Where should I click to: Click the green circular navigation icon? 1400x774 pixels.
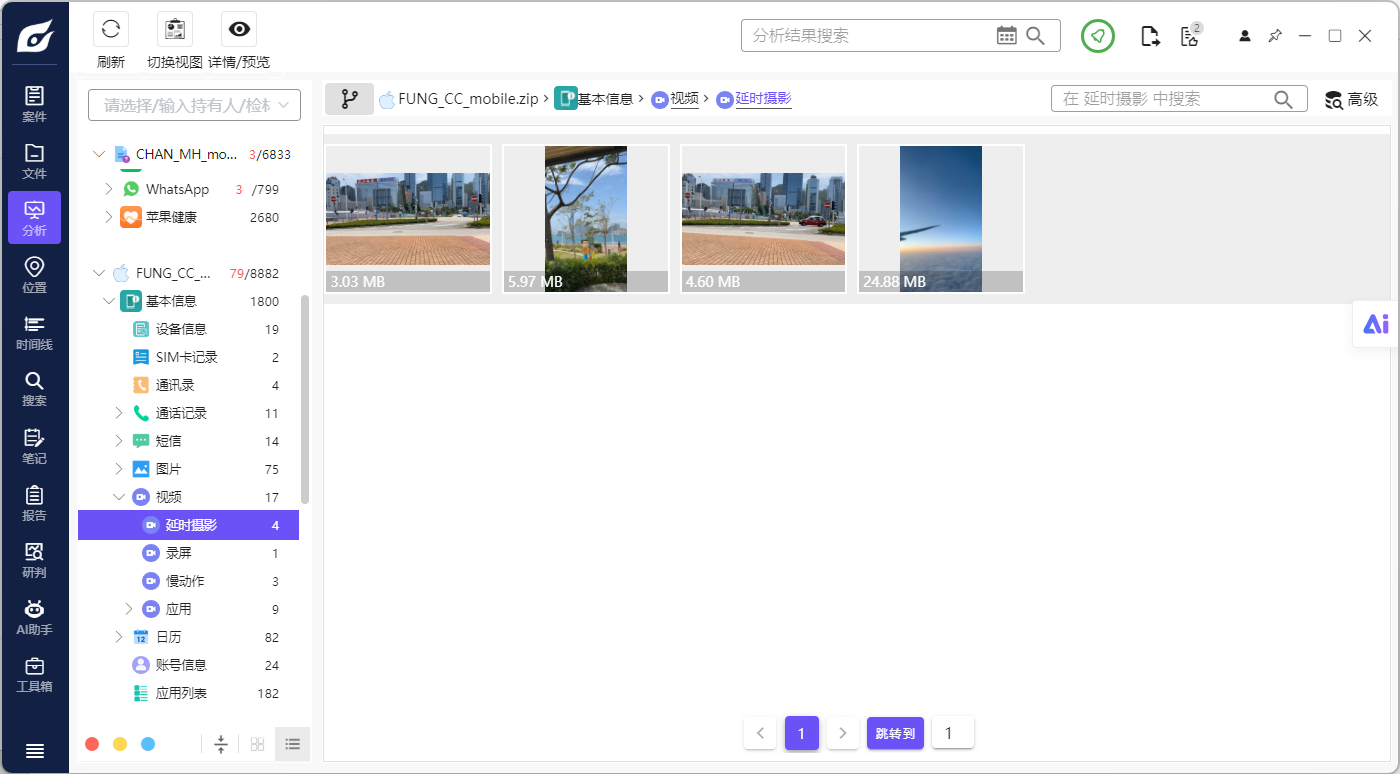tap(1098, 36)
